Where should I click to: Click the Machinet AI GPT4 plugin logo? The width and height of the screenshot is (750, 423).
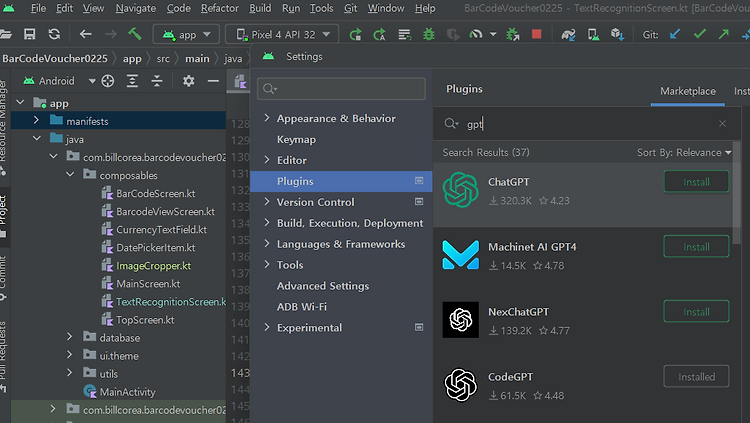tap(460, 255)
